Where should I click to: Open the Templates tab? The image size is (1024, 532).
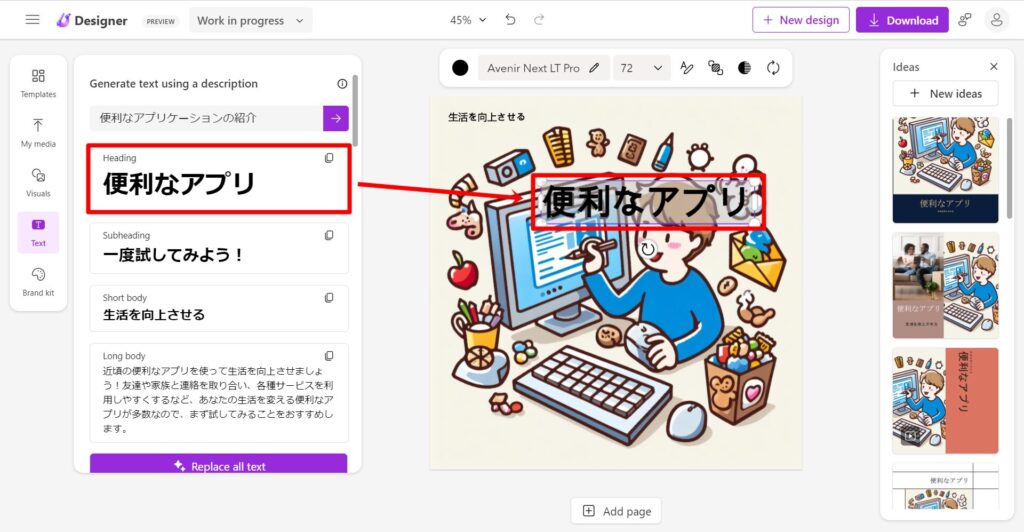tap(39, 83)
